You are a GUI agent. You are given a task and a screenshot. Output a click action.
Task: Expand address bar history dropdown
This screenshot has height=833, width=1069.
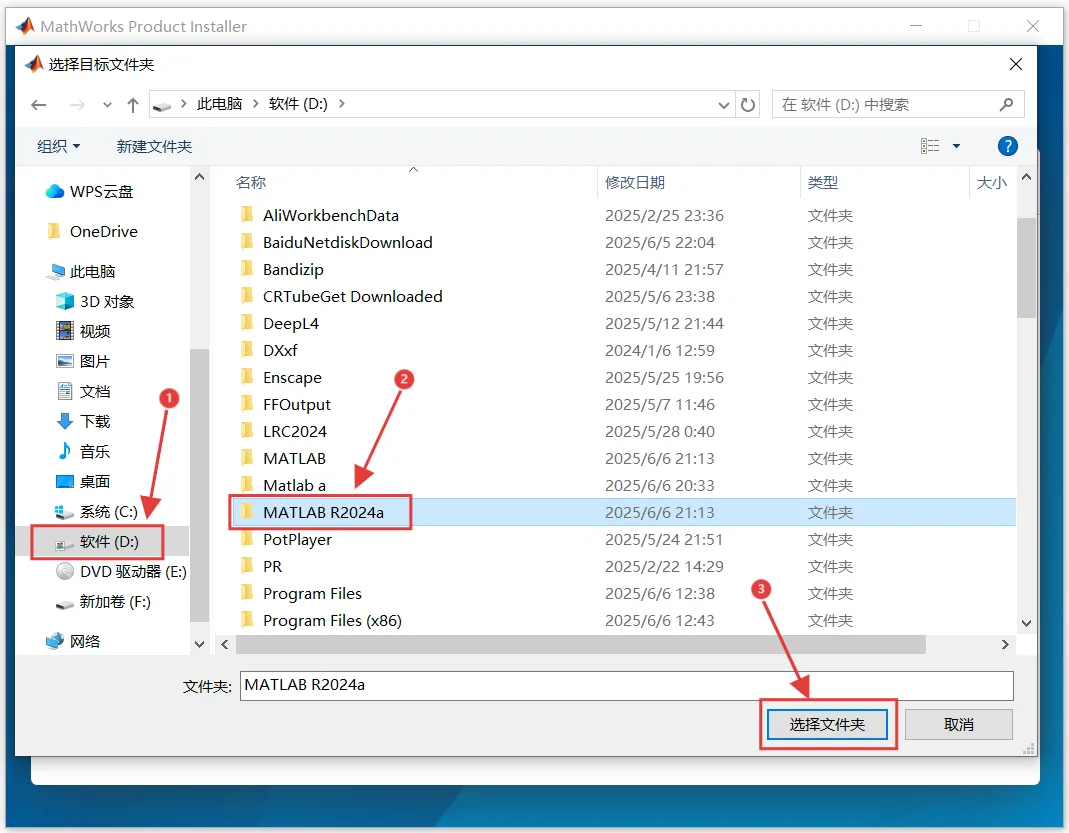tap(723, 105)
